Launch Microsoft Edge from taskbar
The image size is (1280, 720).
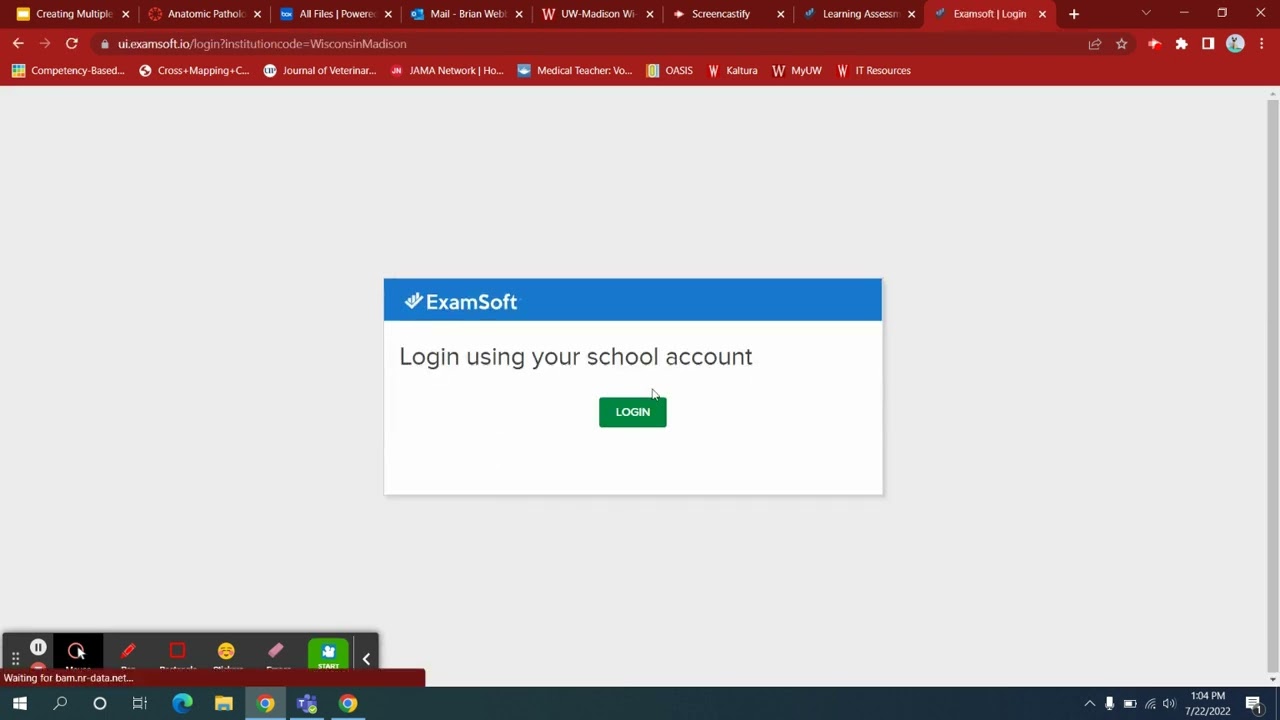(182, 704)
